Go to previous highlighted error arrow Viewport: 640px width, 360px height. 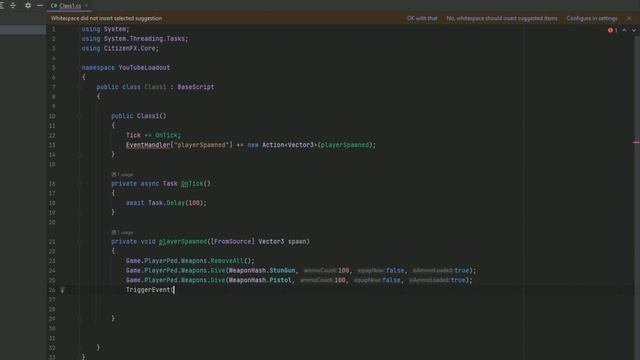[624, 30]
